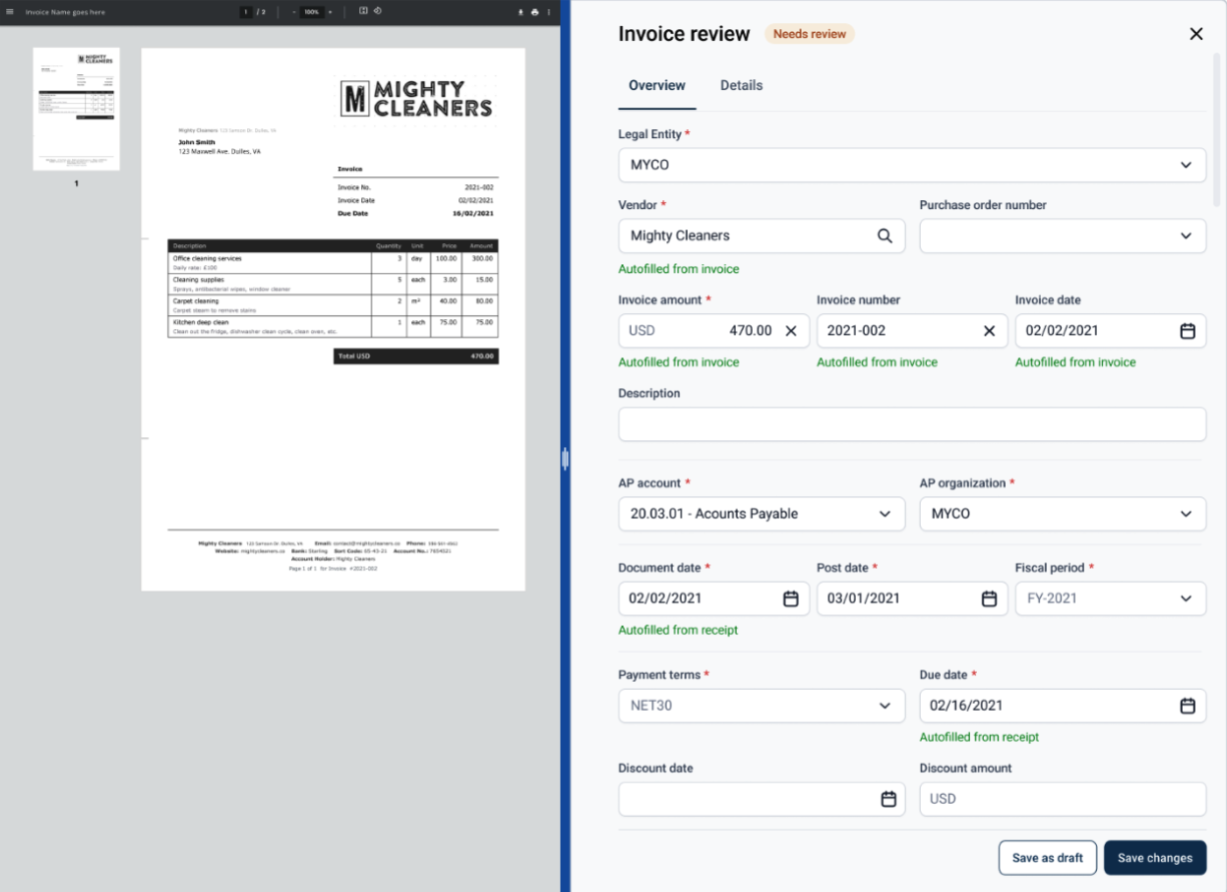The width and height of the screenshot is (1227, 892).
Task: Open the Due date calendar picker
Action: (1186, 705)
